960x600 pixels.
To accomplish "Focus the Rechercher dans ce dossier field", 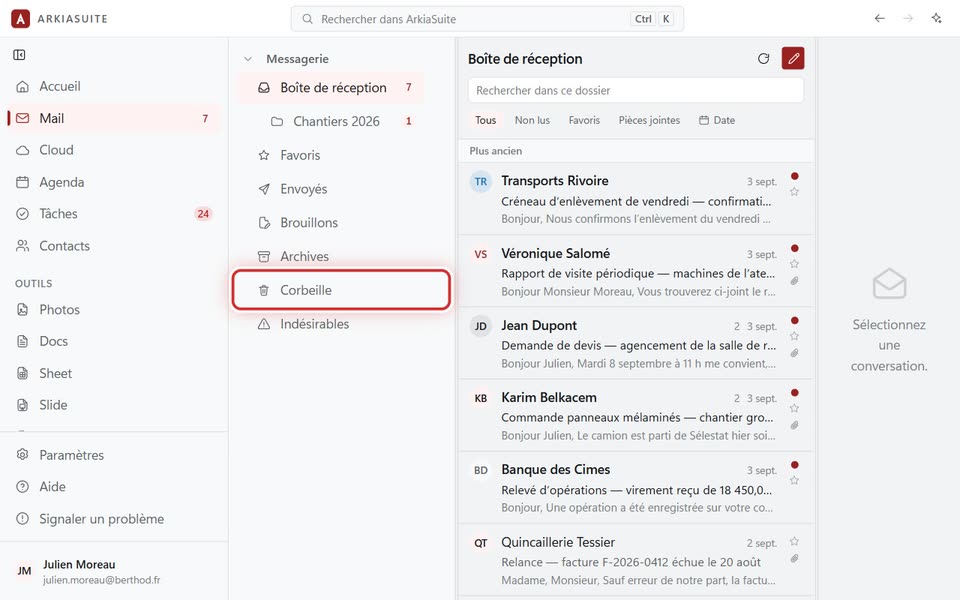I will tap(636, 91).
